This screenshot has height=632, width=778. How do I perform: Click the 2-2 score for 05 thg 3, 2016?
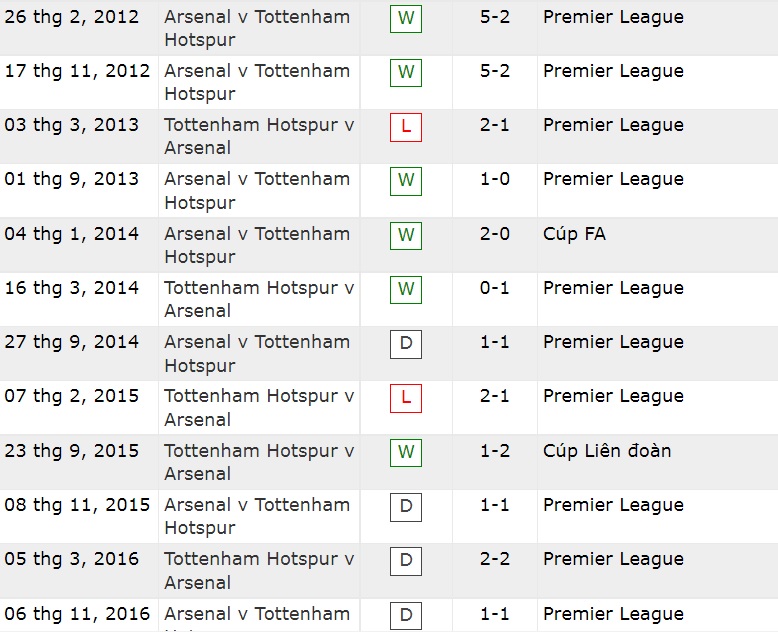tap(495, 560)
